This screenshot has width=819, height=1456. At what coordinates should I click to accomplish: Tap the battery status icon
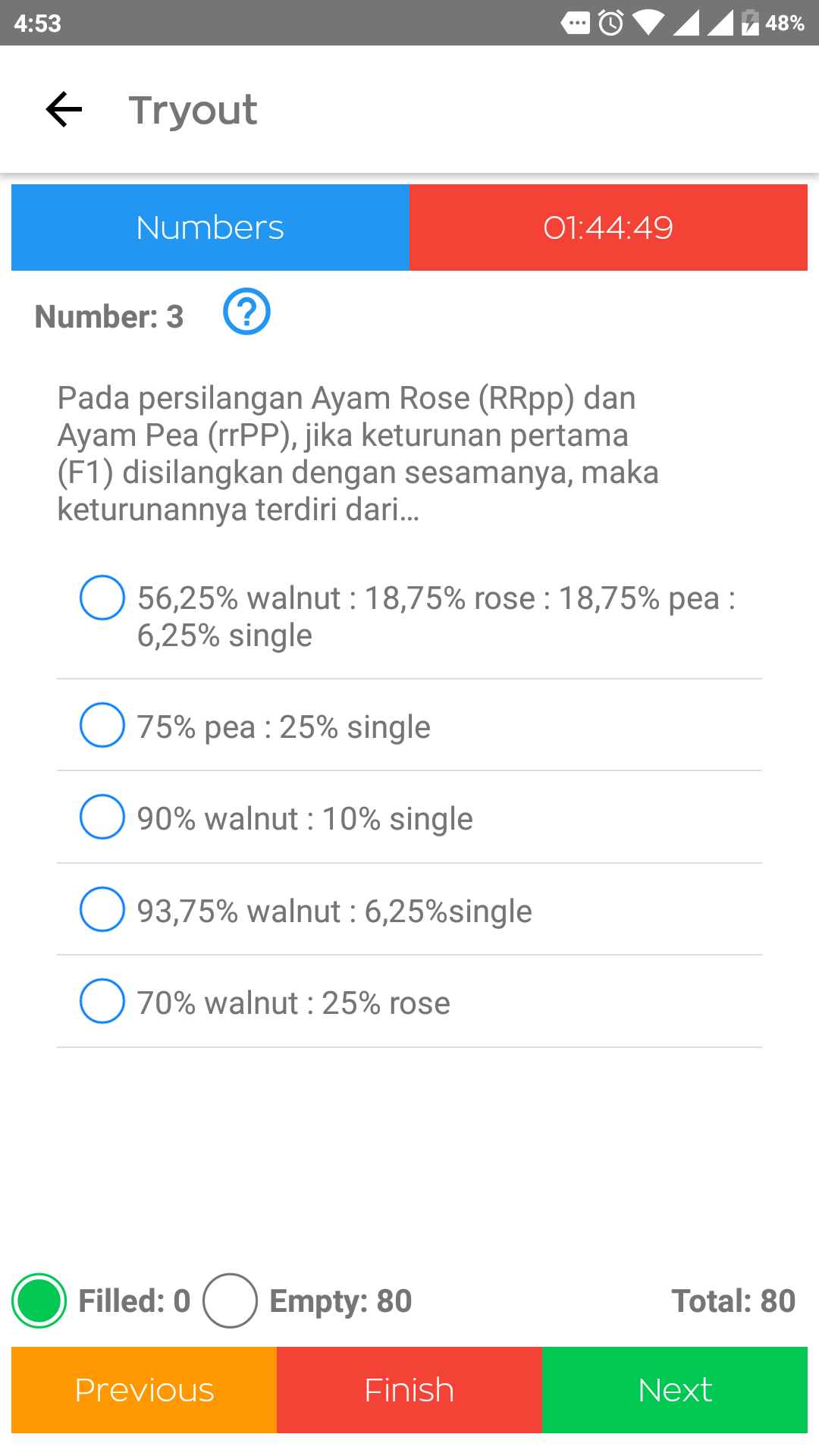pos(749,23)
